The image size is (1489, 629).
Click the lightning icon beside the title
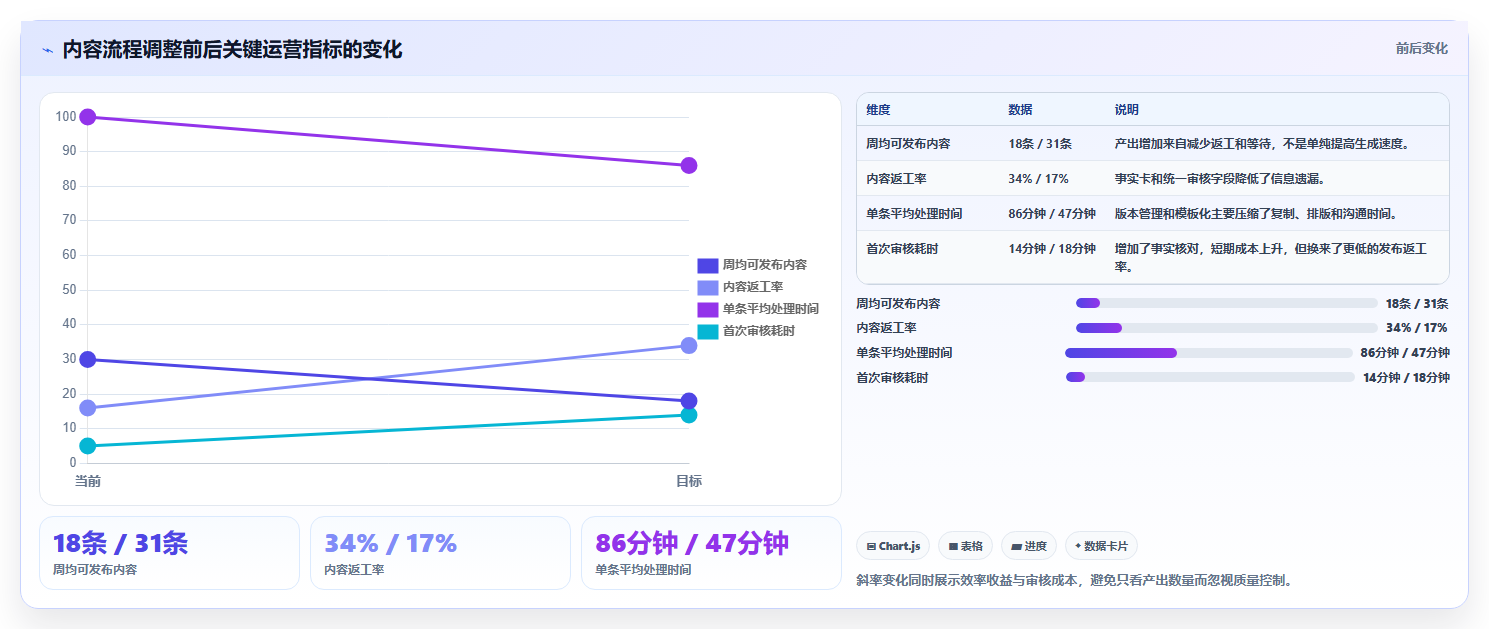48,50
